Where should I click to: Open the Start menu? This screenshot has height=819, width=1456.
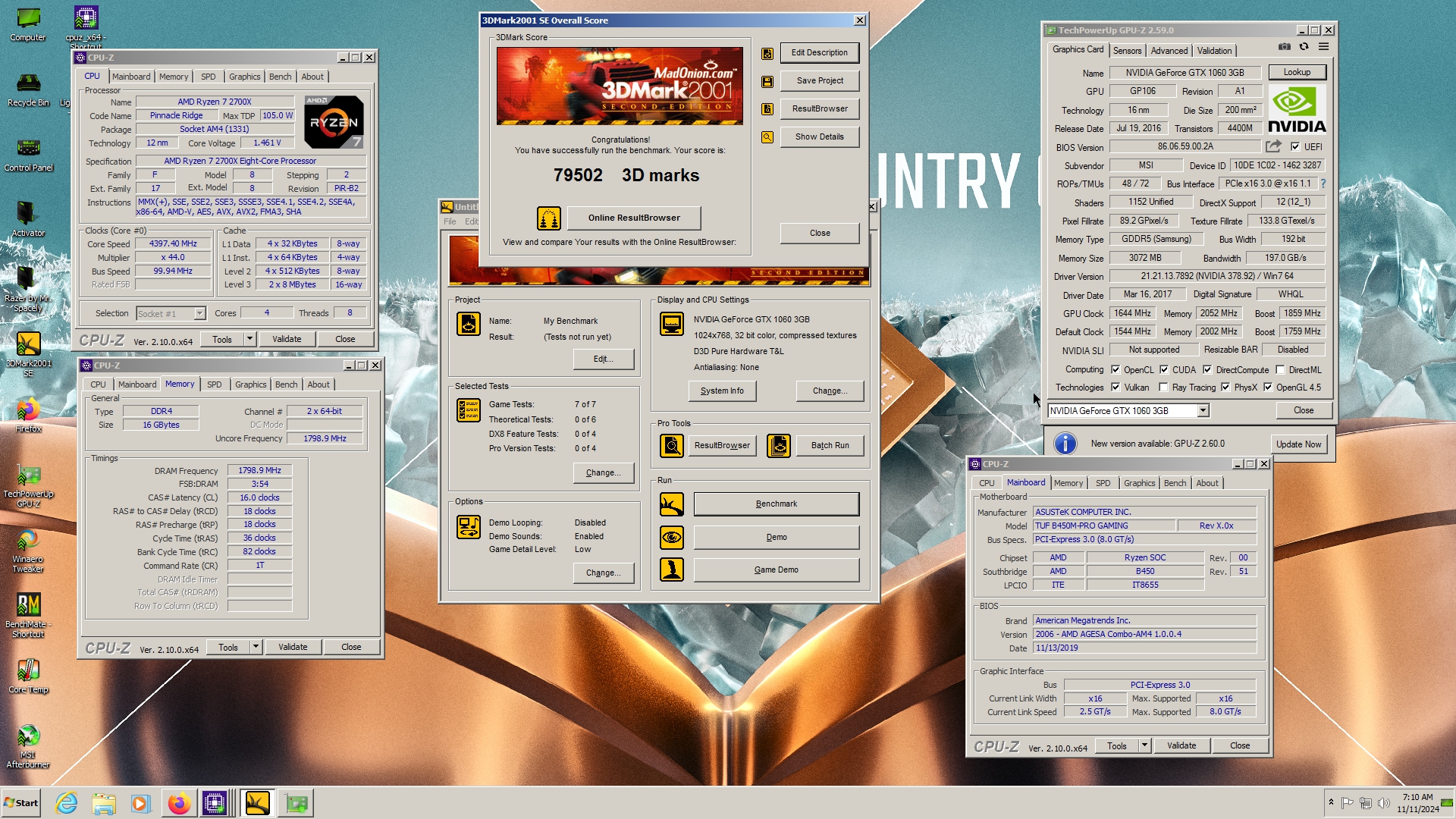point(20,803)
